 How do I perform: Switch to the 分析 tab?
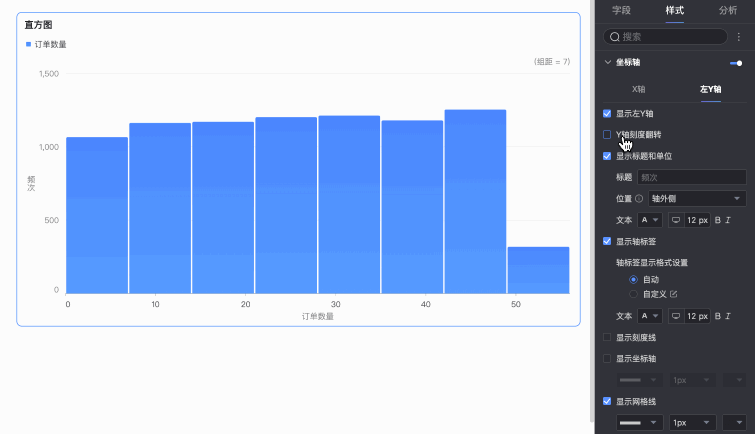coord(728,10)
